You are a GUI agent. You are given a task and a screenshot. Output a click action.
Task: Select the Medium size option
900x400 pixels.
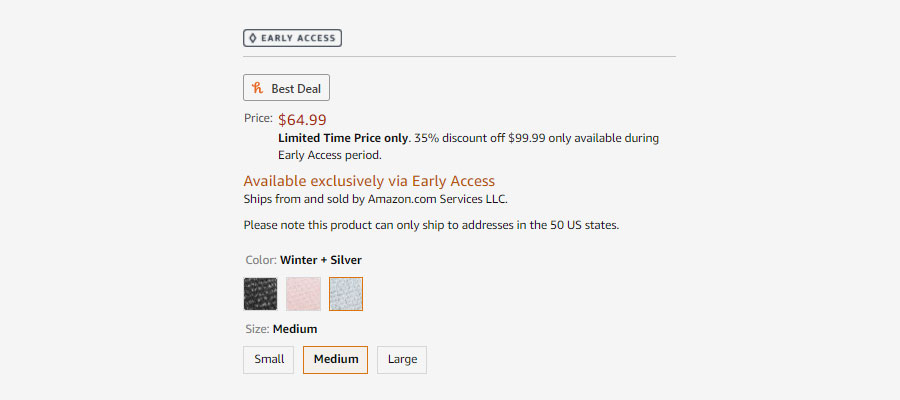point(336,360)
